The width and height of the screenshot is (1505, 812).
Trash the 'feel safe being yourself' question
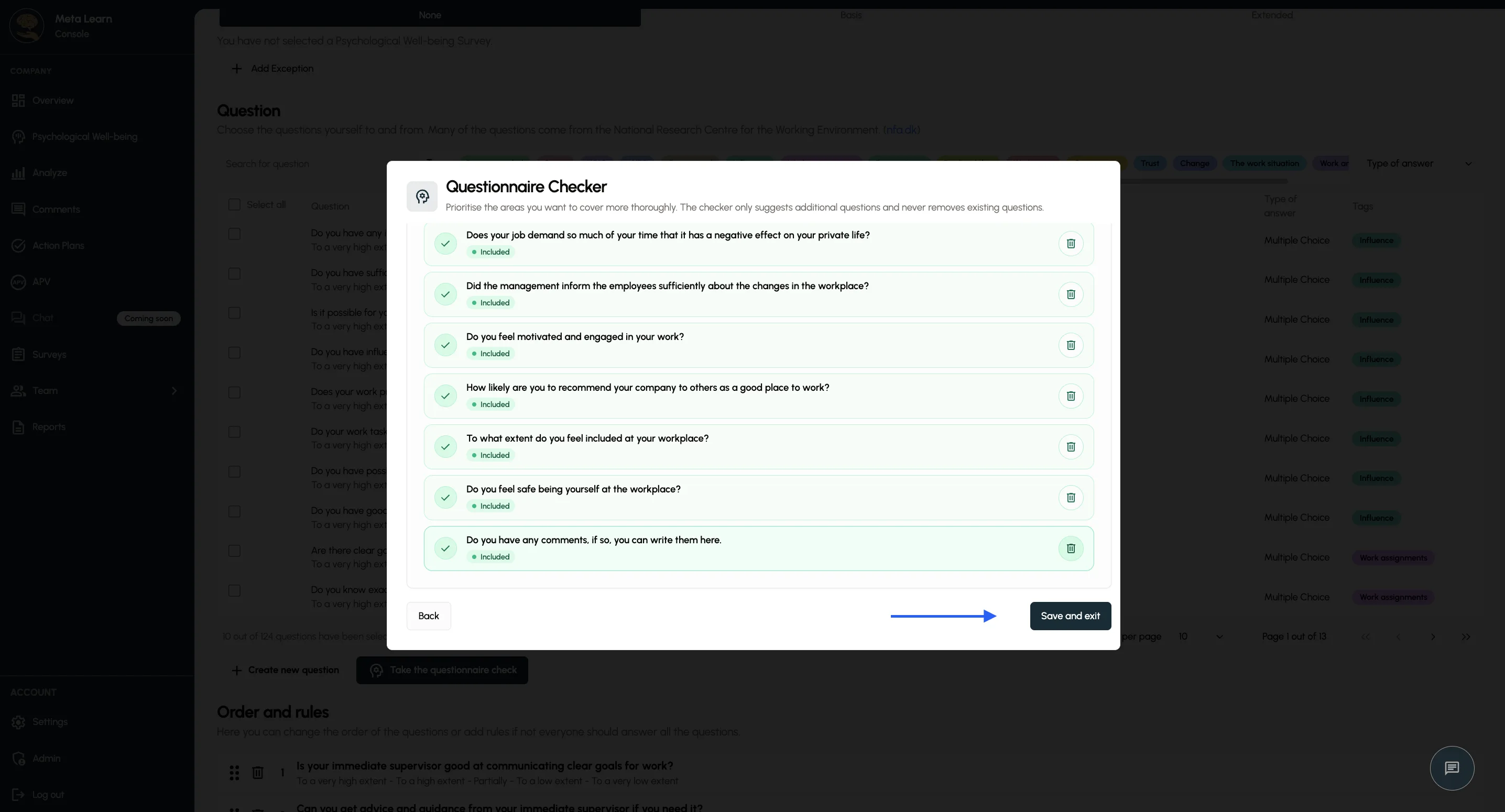click(1071, 498)
